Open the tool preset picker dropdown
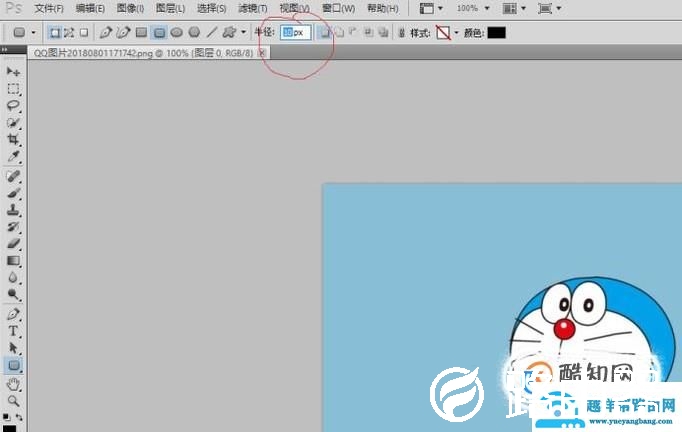Image resolution: width=682 pixels, height=432 pixels. click(34, 32)
